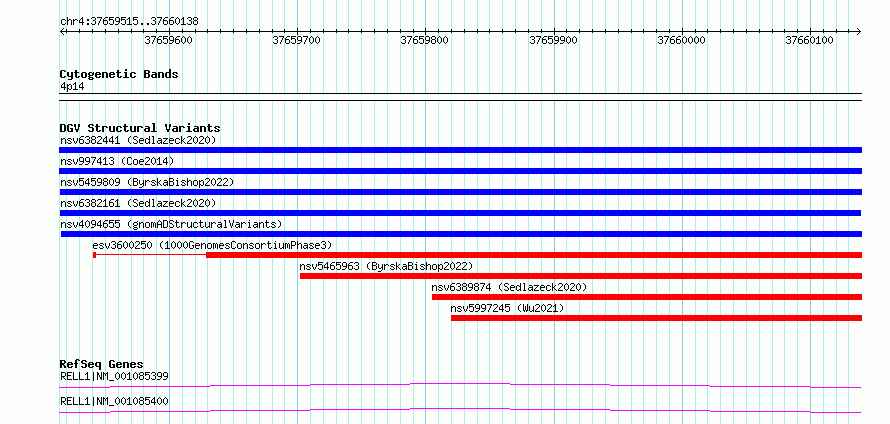Click the red bar under nsv5997245
This screenshot has height=424, width=890.
coord(656,318)
